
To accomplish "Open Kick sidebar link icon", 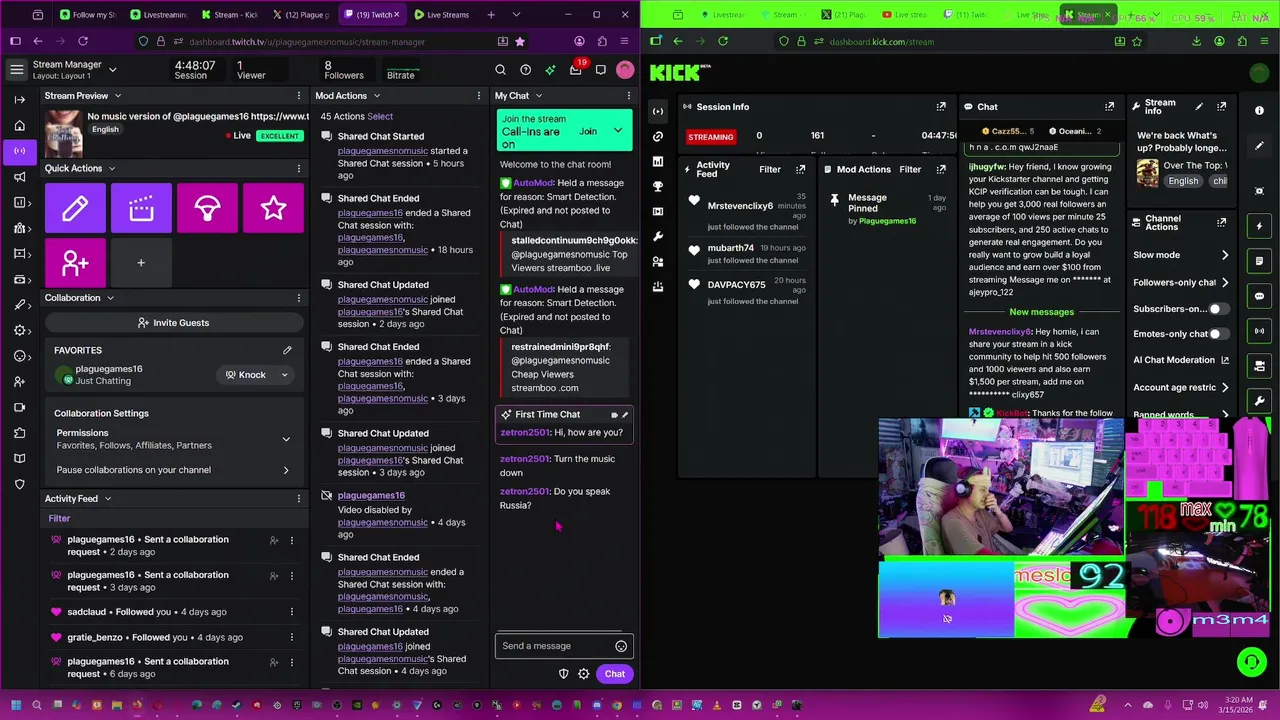I will pyautogui.click(x=657, y=136).
